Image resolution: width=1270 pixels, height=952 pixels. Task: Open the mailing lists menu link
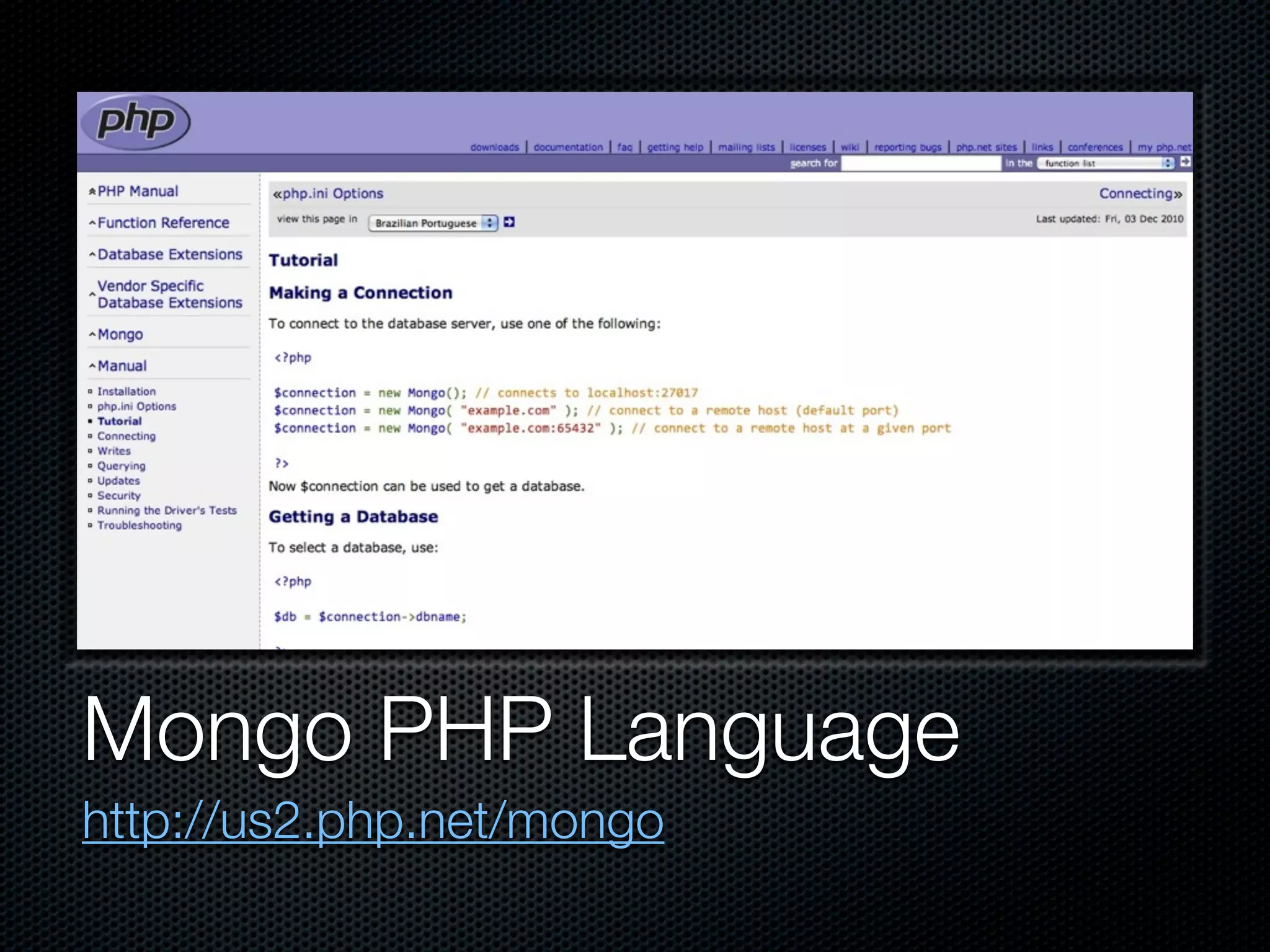pos(747,148)
